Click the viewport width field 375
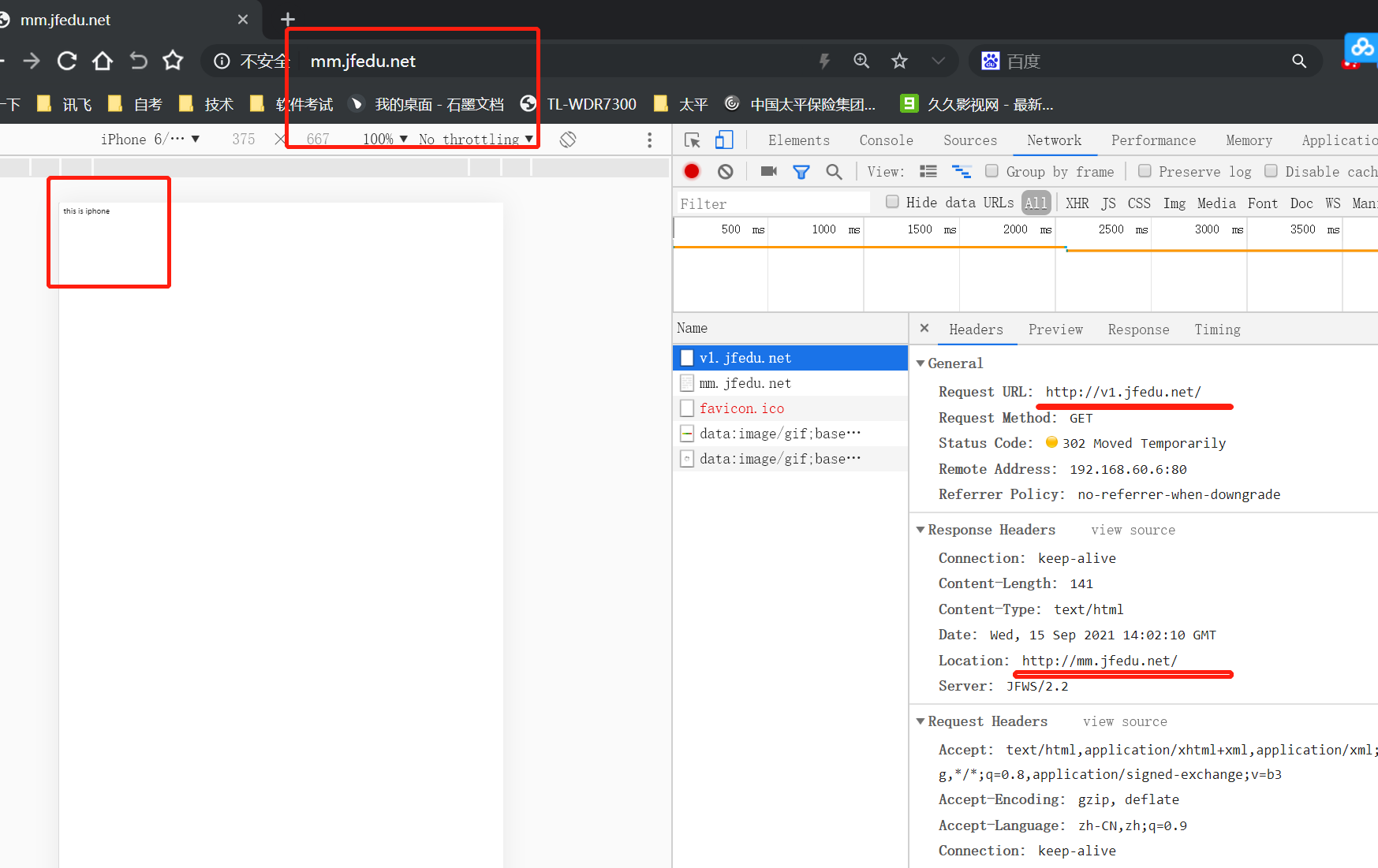1378x868 pixels. tap(244, 140)
